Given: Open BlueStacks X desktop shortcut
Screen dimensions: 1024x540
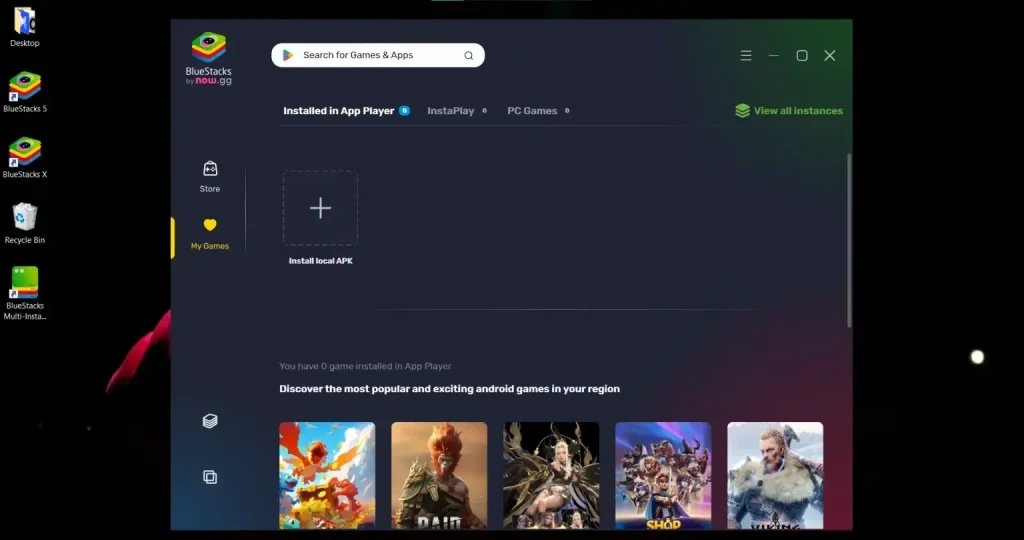Looking at the screenshot, I should click(x=25, y=152).
